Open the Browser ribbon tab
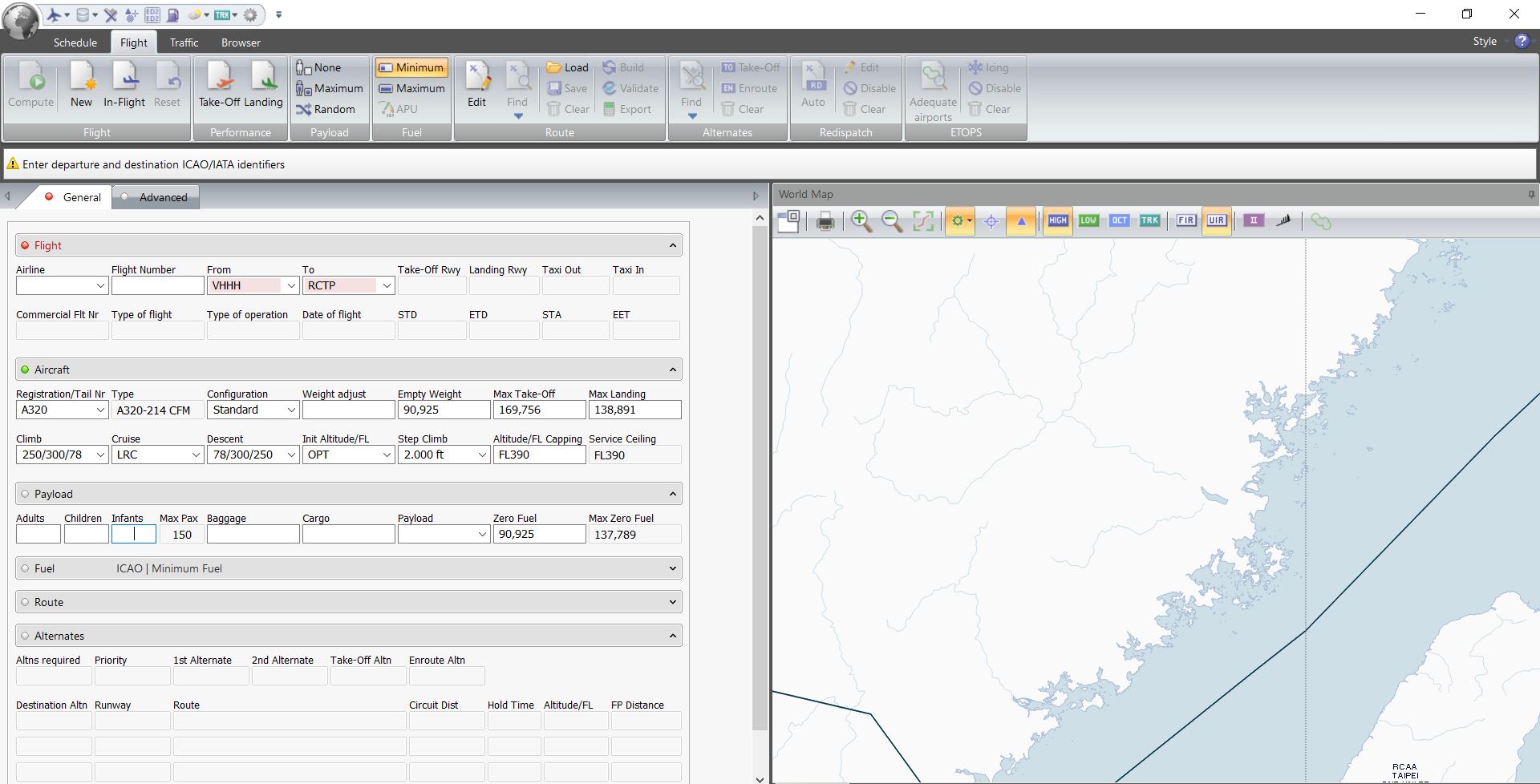1540x784 pixels. point(241,42)
